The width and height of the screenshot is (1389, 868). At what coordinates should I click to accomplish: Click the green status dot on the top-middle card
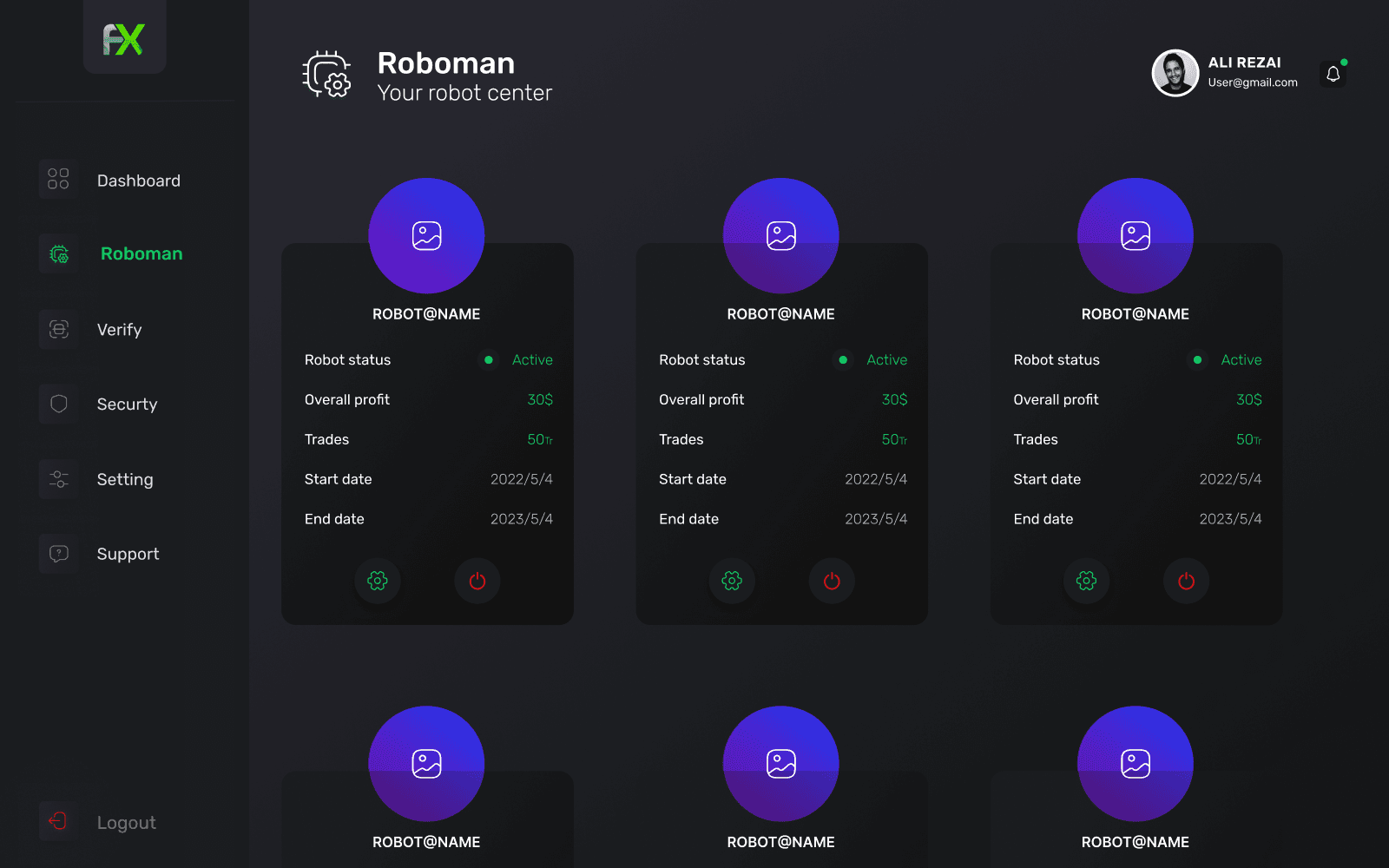(x=843, y=359)
